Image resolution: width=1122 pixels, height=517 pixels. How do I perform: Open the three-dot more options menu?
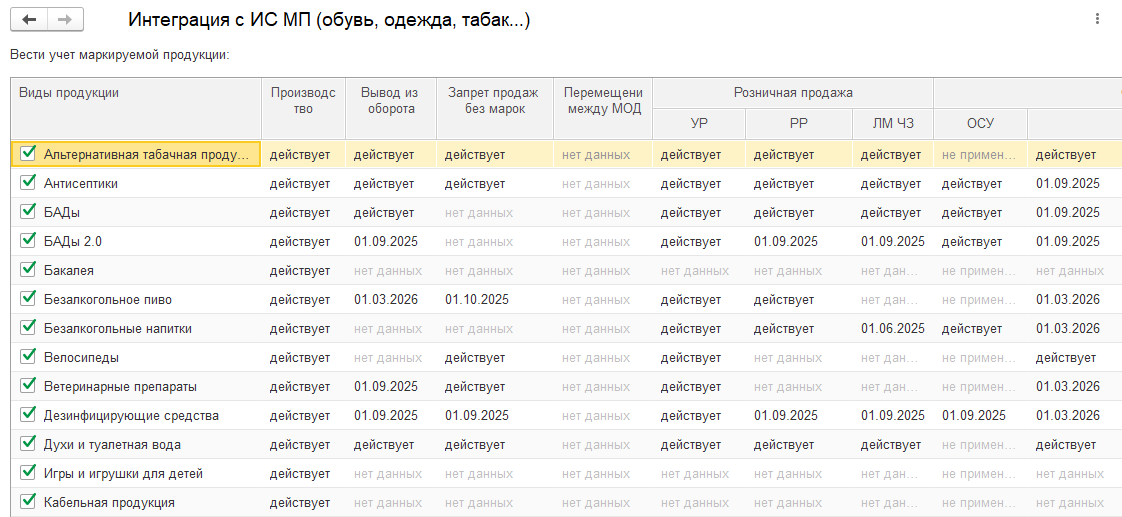coord(1097,20)
